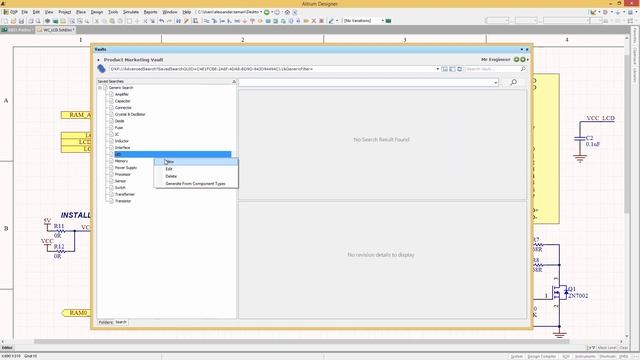Click the magnifier in Search Vault box

(x=523, y=69)
